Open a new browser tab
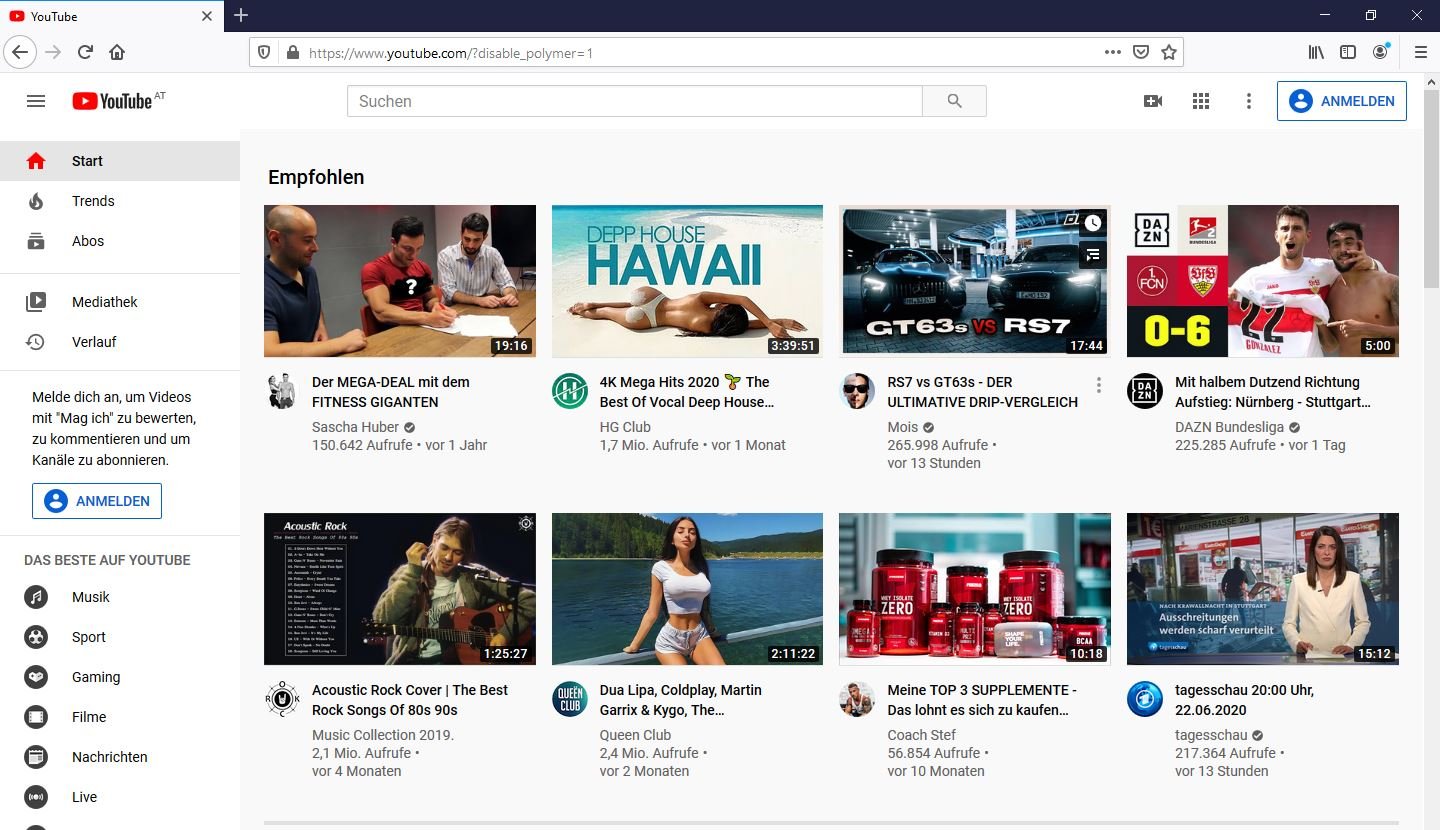 click(x=241, y=15)
